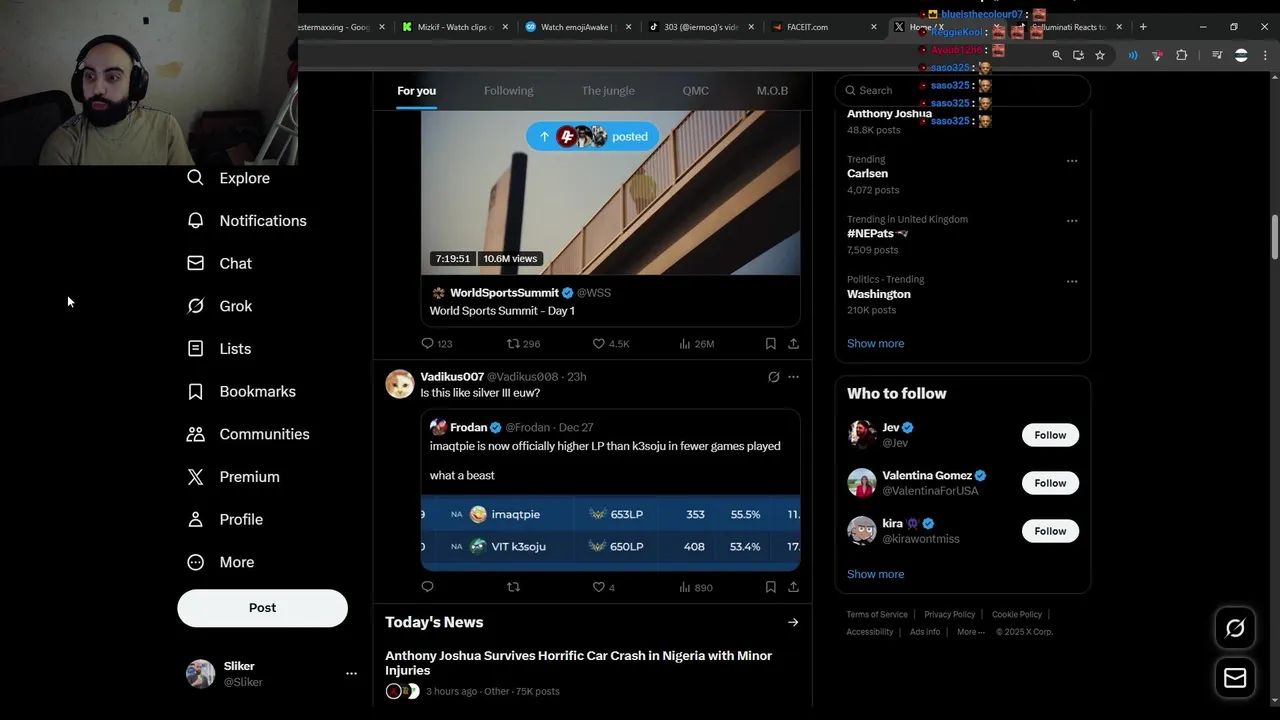Show more who-to-follow suggestions

[x=875, y=574]
